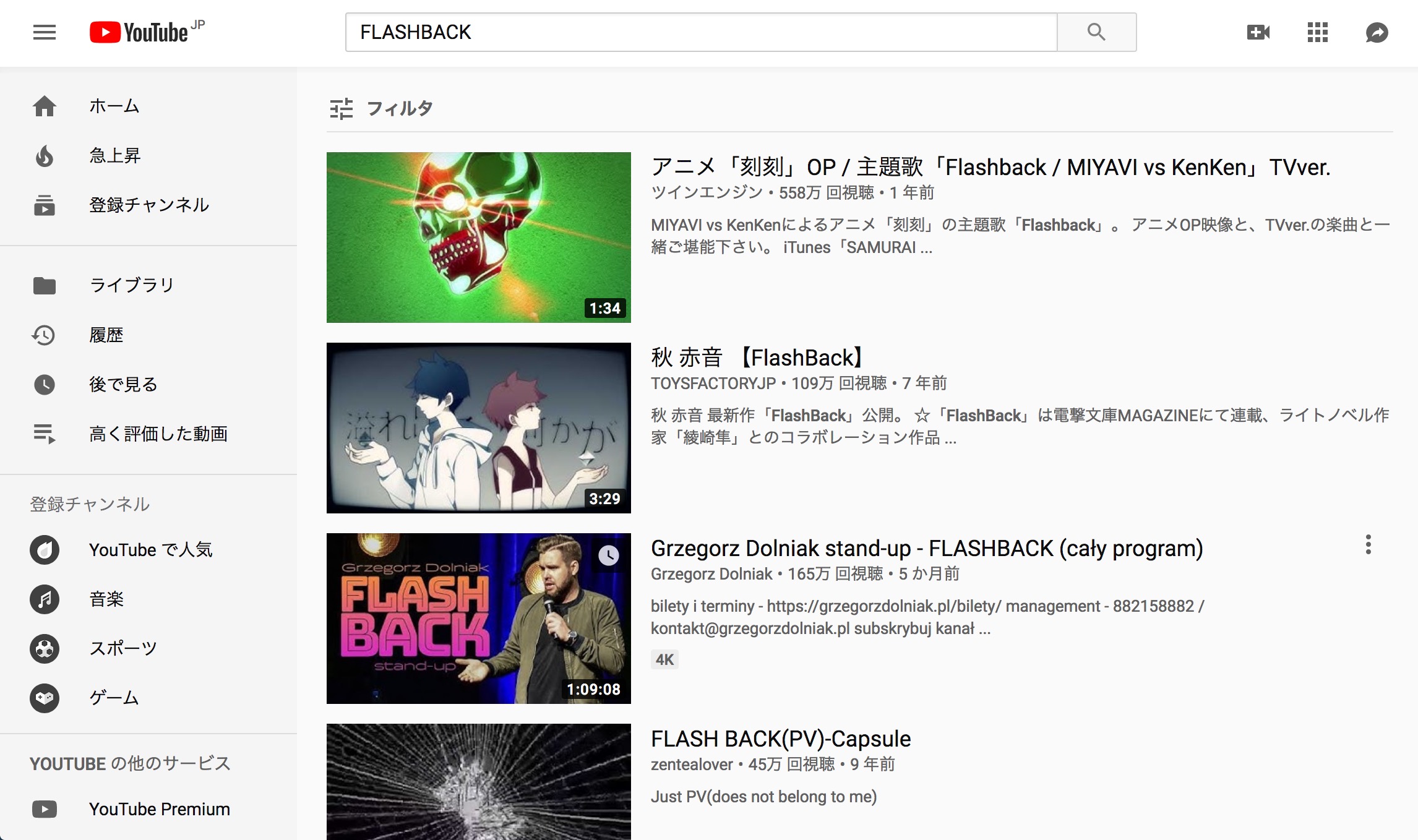Click the 急上昇 trending flame icon
This screenshot has height=840, width=1418.
pyautogui.click(x=45, y=156)
